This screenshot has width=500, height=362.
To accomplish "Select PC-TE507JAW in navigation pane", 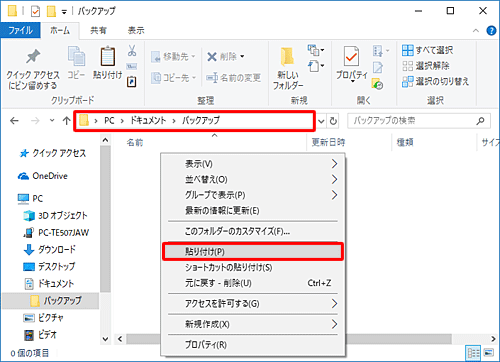I will [x=56, y=233].
